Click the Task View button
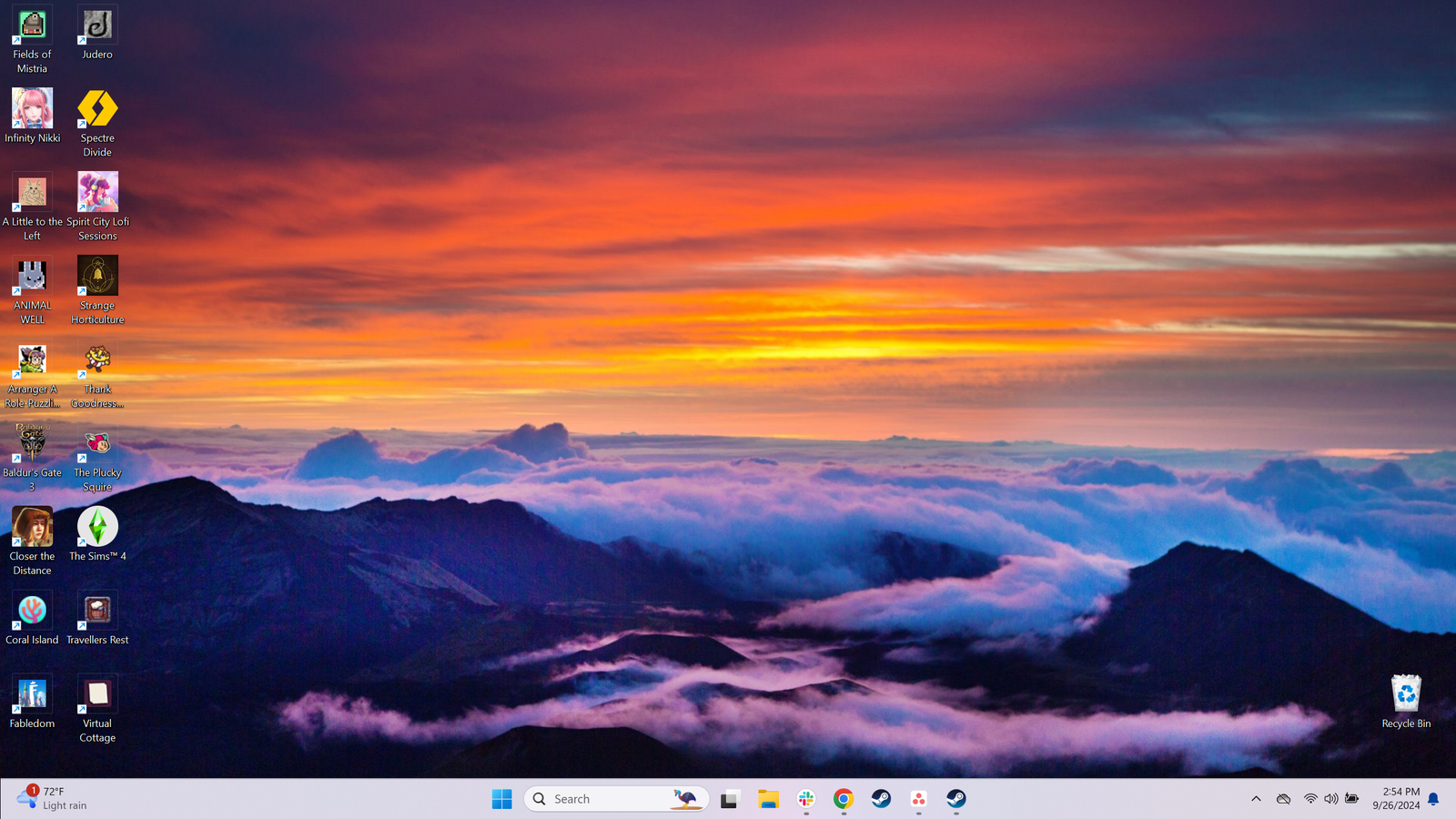The image size is (1456, 819). pyautogui.click(x=730, y=799)
